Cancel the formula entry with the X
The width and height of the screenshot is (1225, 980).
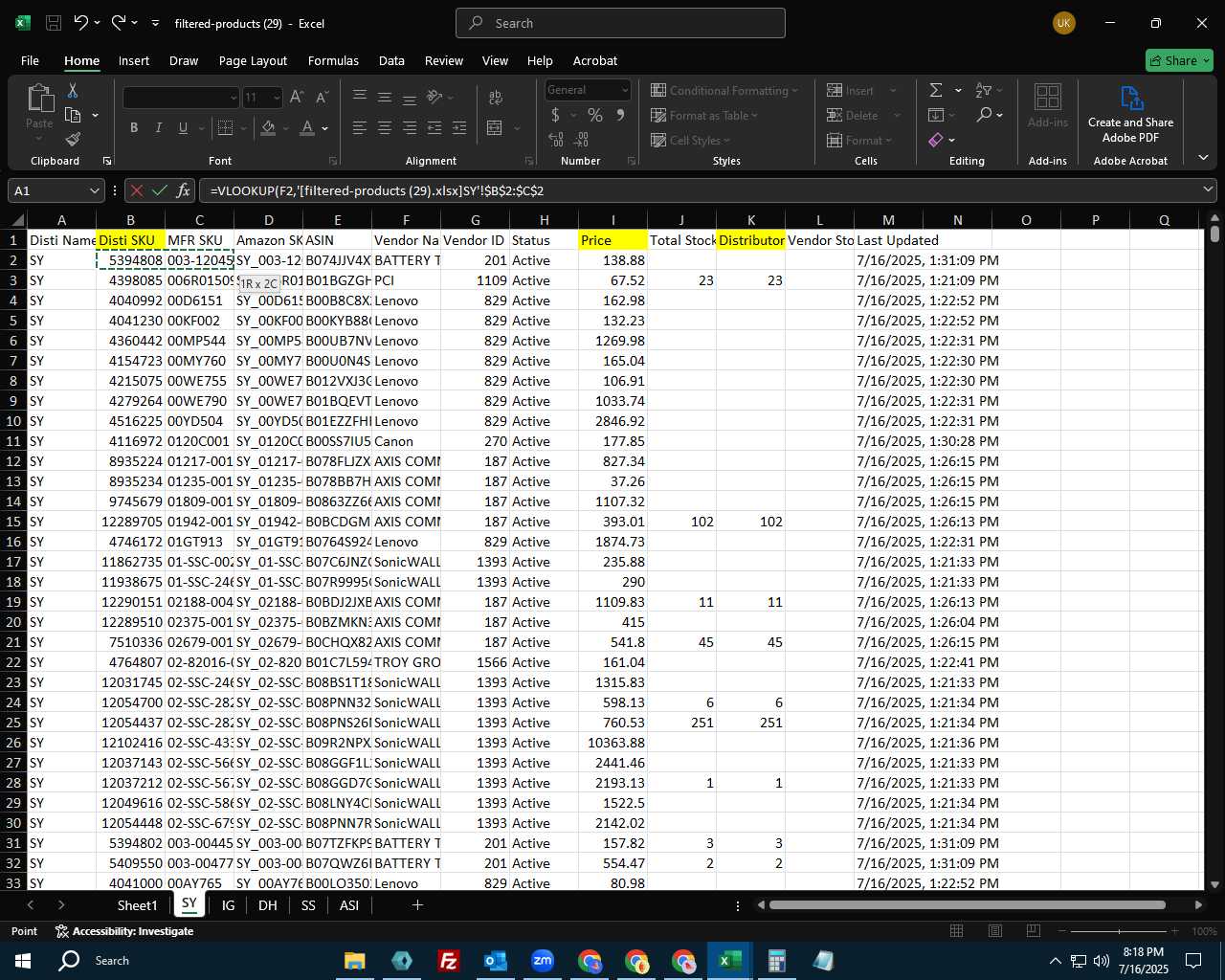pos(137,190)
